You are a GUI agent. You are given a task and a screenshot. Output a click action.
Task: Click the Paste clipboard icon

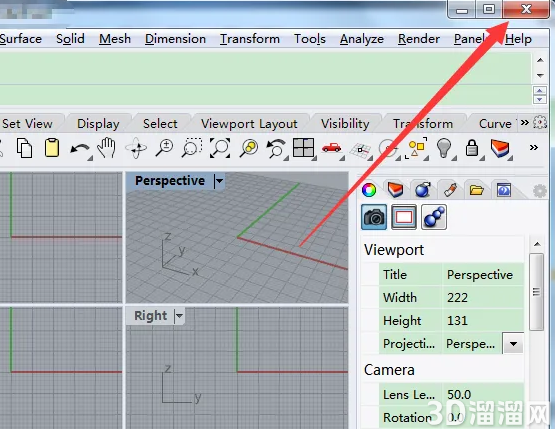click(52, 148)
